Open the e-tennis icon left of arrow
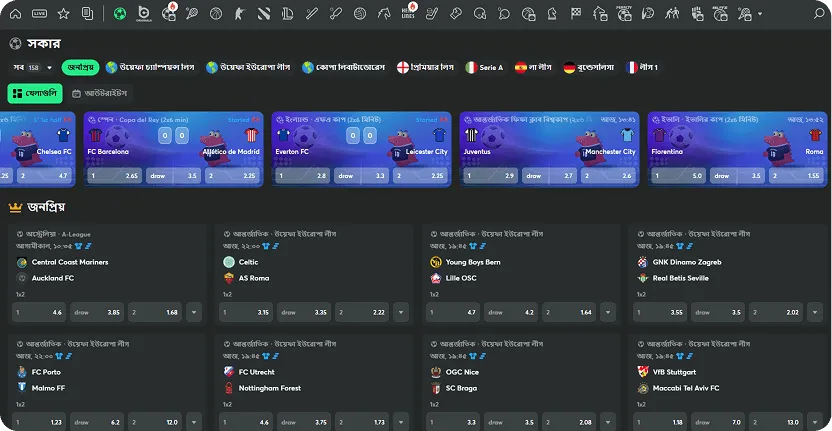Screen dimensions: 832x431 click(744, 14)
